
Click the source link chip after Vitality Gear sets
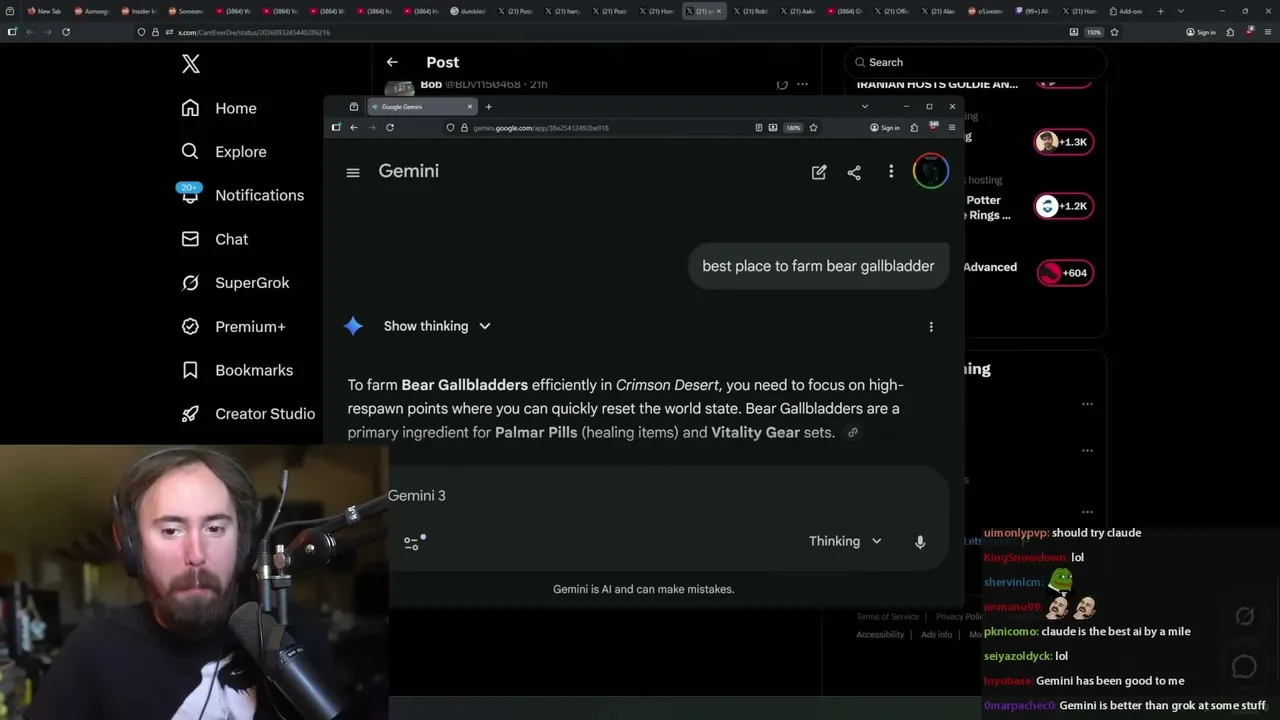[x=853, y=433]
